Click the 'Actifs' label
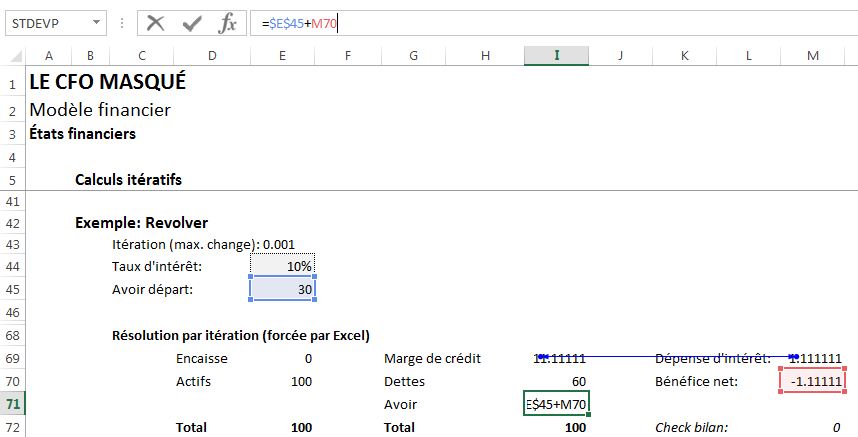Screen dimensions: 858x437 [x=193, y=381]
